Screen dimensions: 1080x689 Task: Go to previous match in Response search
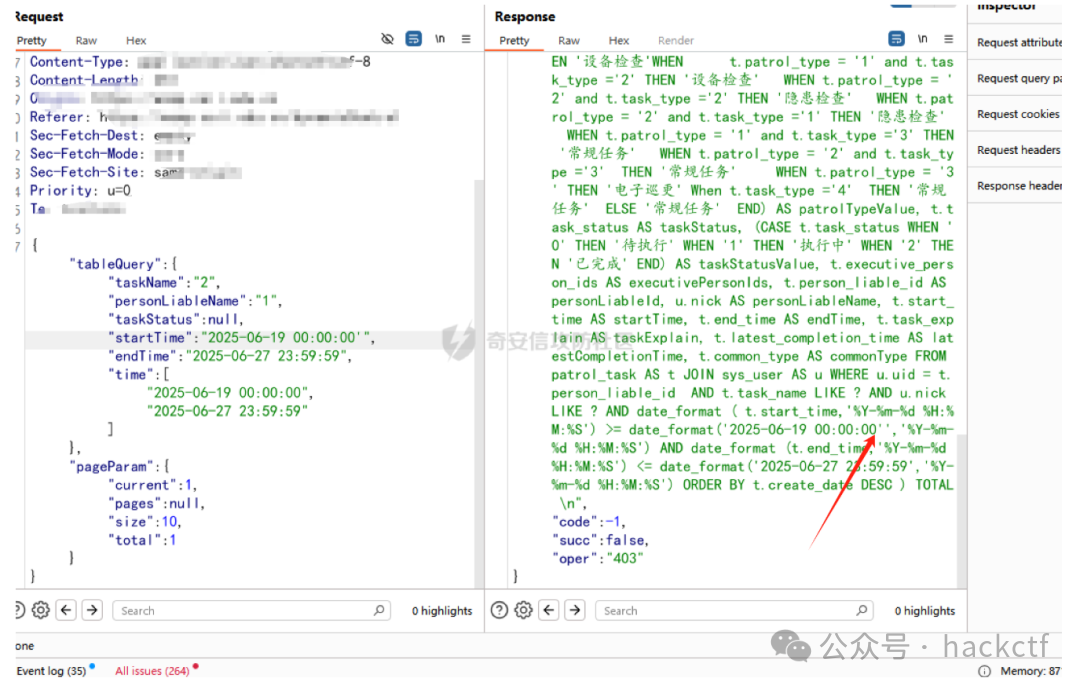coord(549,610)
